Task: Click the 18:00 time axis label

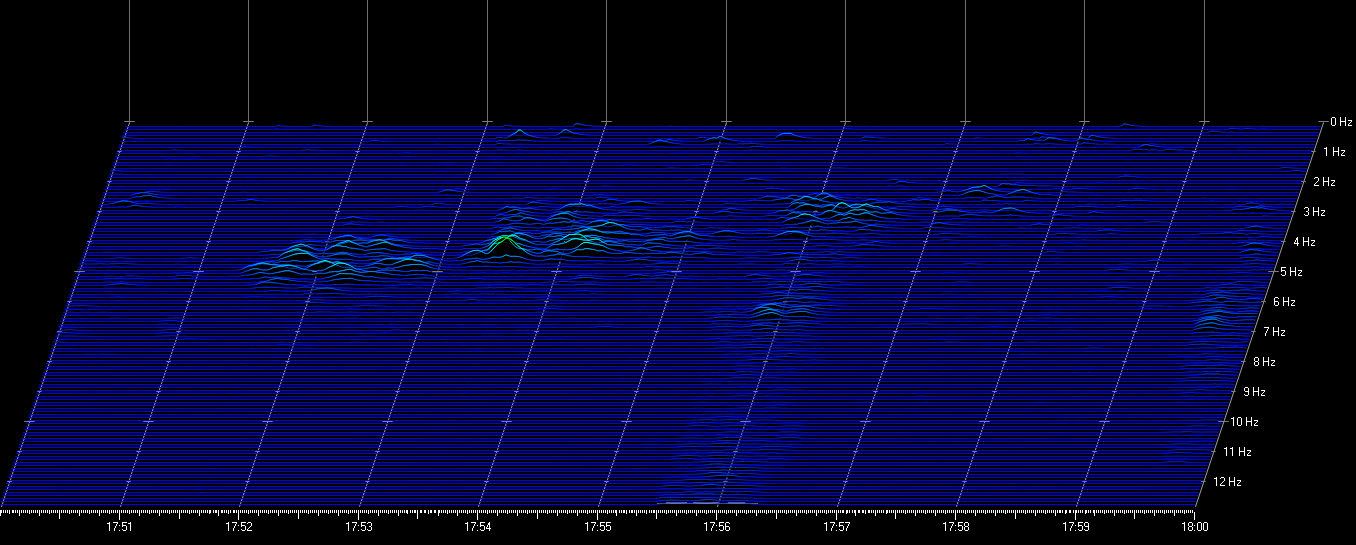Action: click(1195, 526)
